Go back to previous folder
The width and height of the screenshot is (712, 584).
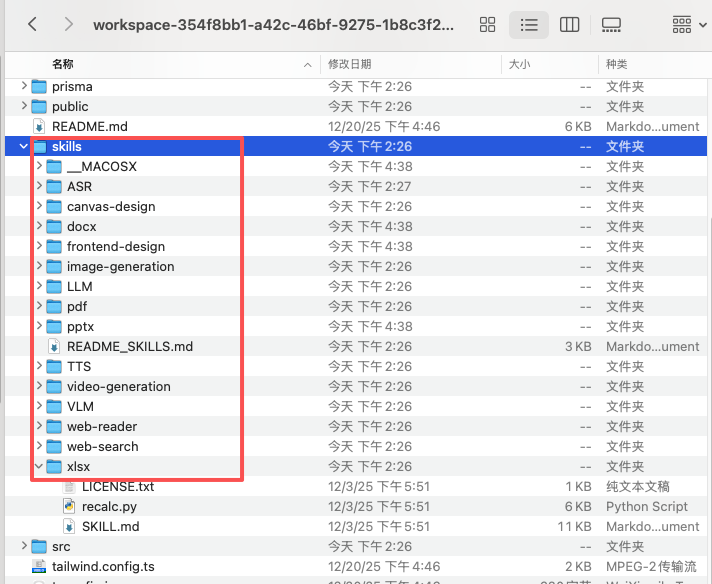[32, 24]
